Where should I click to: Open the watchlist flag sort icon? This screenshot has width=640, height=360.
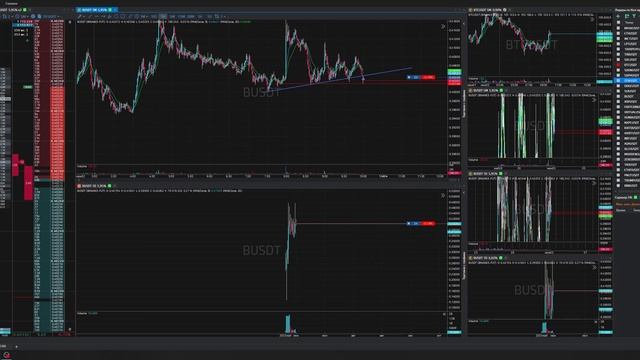(x=627, y=16)
